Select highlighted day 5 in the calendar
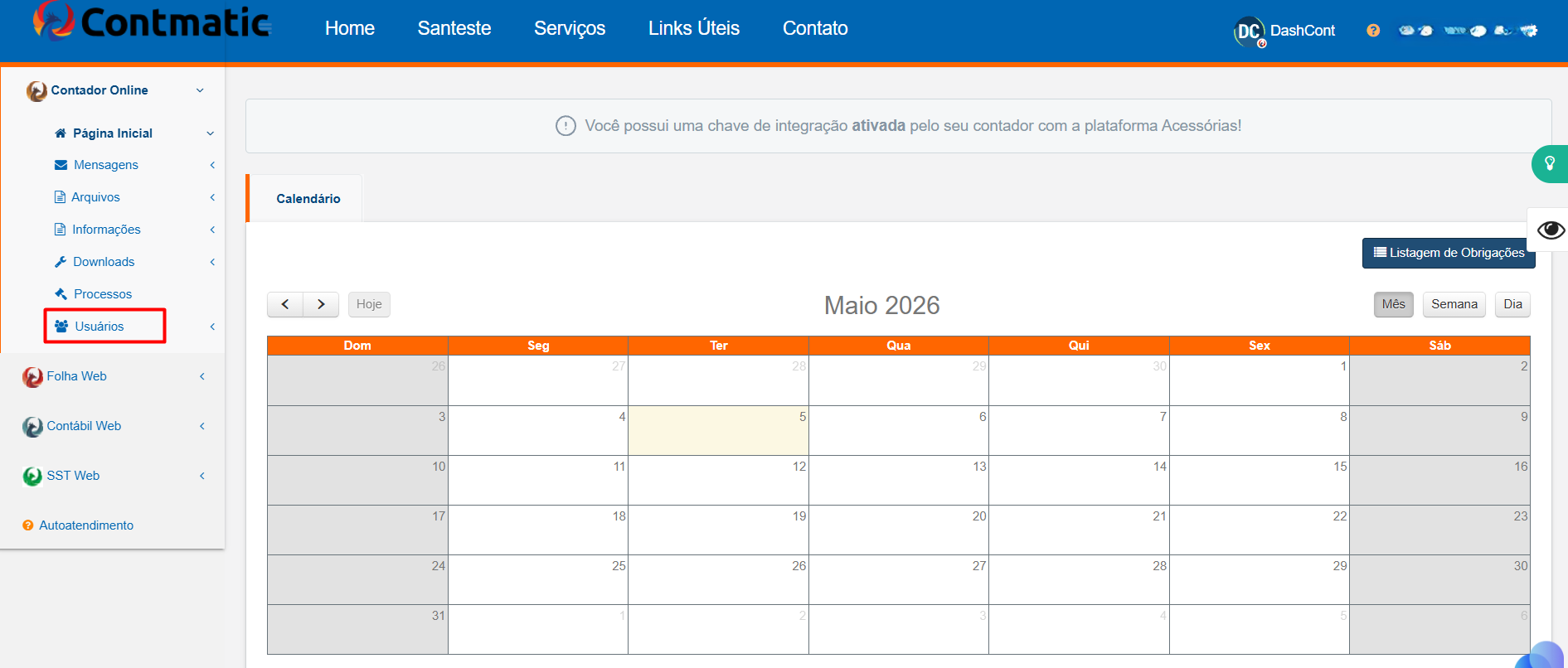The width and height of the screenshot is (1568, 668). click(718, 430)
